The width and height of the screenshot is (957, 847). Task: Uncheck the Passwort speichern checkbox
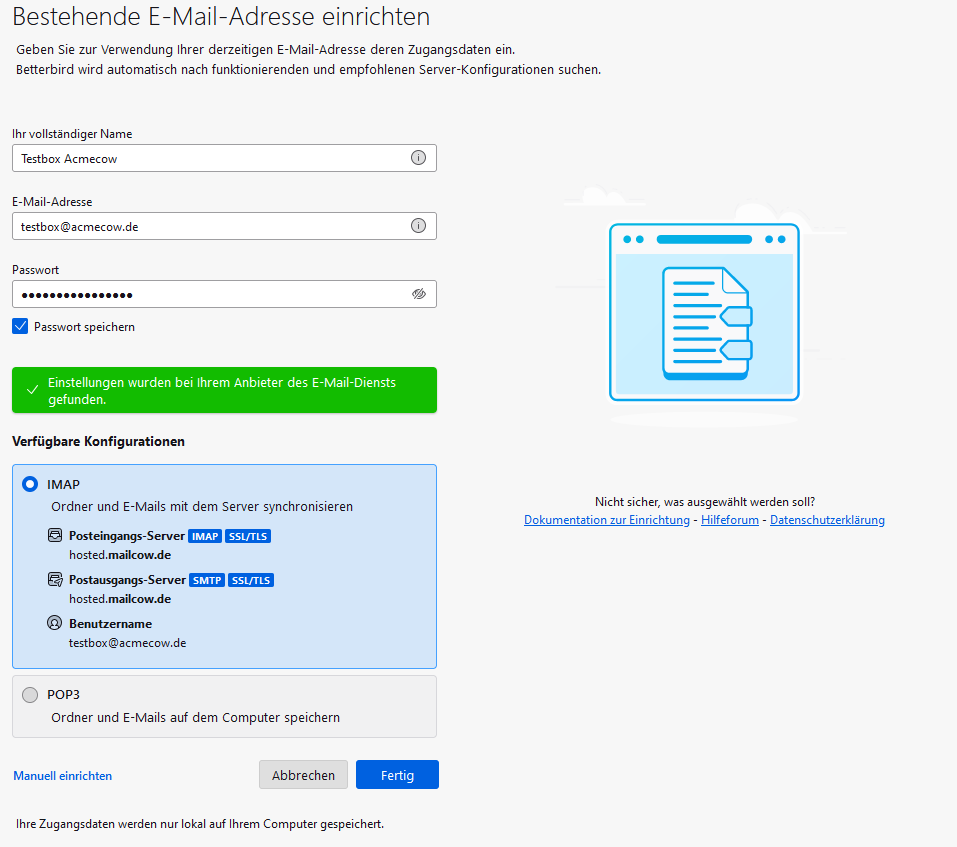(x=20, y=325)
